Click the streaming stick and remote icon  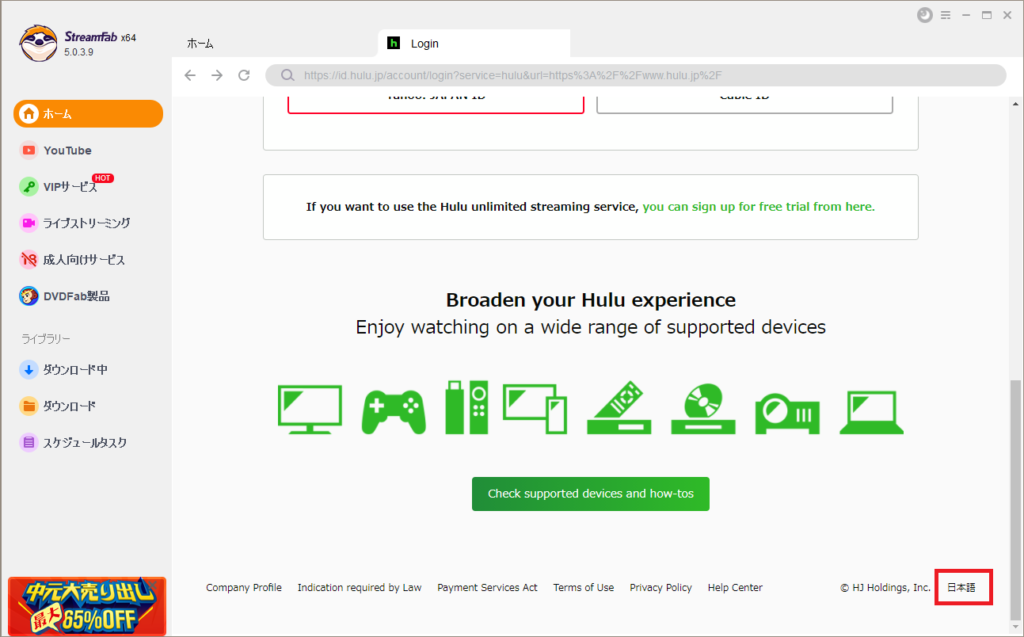[x=466, y=407]
